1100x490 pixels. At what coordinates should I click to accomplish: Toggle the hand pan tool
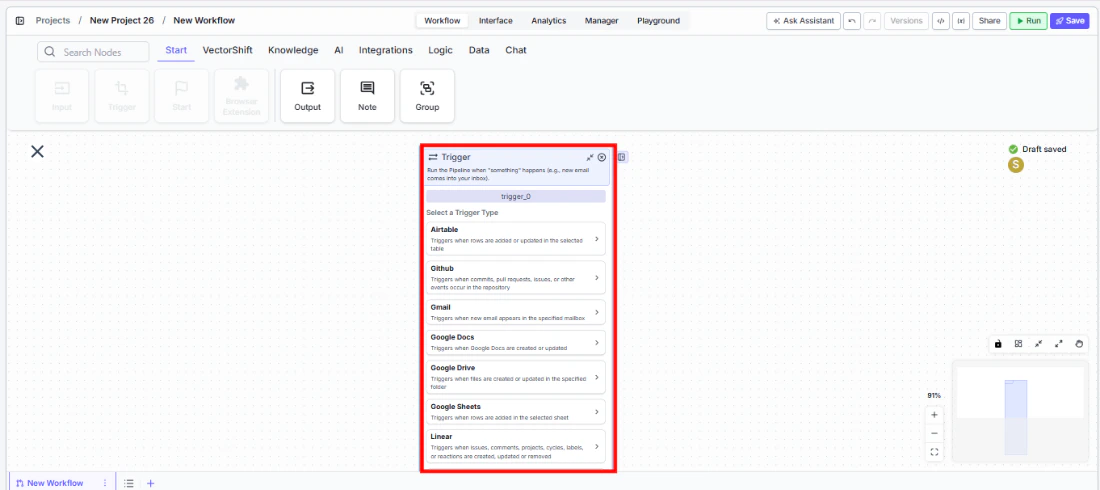(x=1079, y=344)
